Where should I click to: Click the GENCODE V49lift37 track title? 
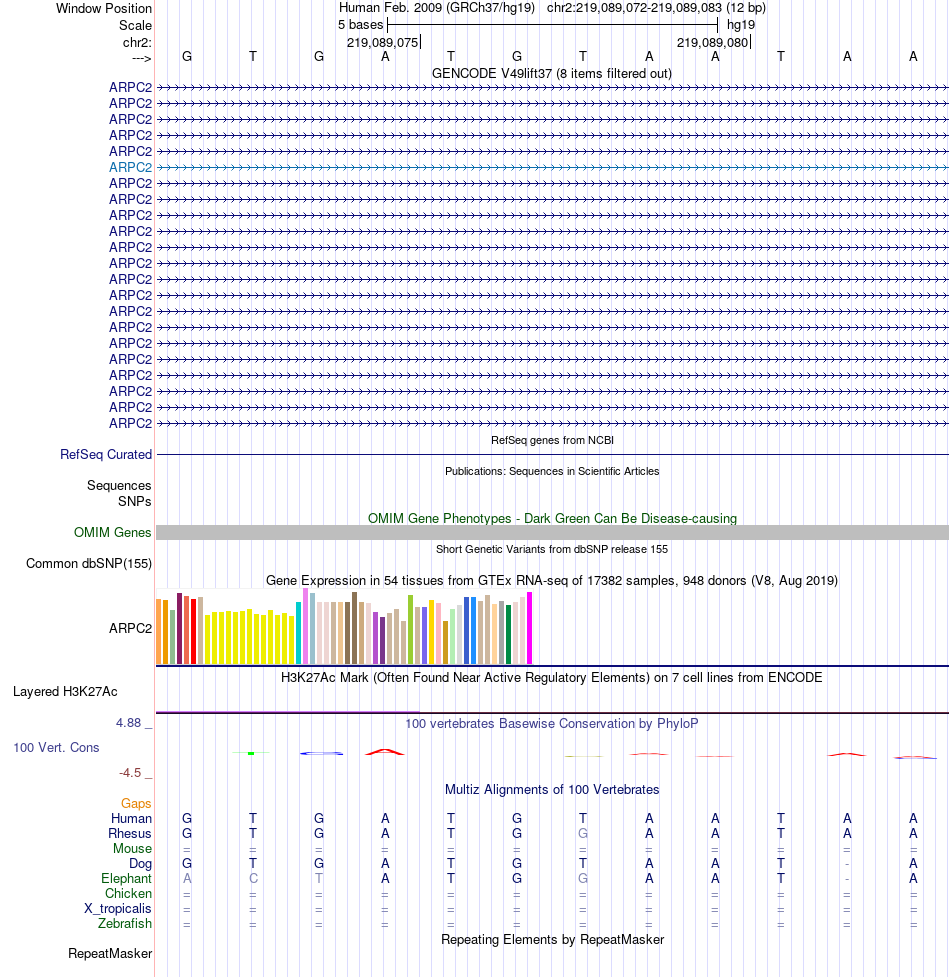point(552,74)
